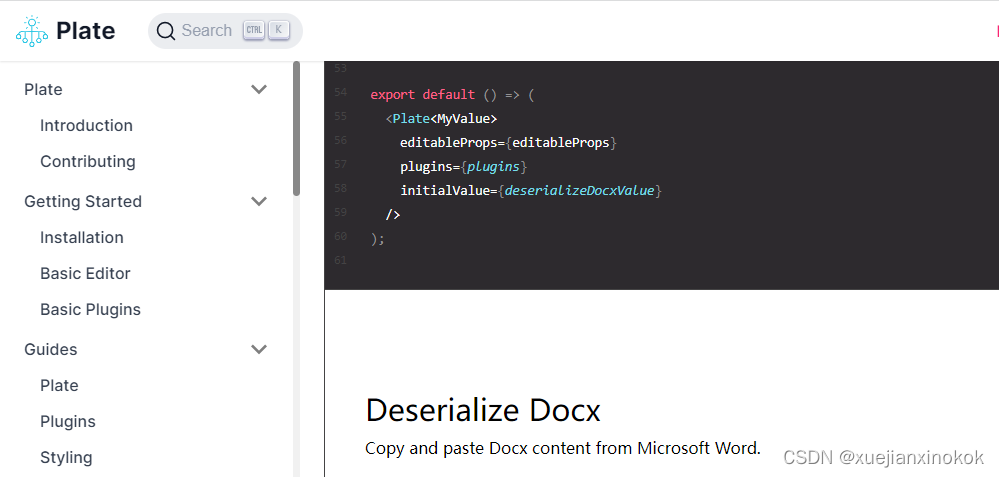Click the CTRL key badge

tap(254, 30)
